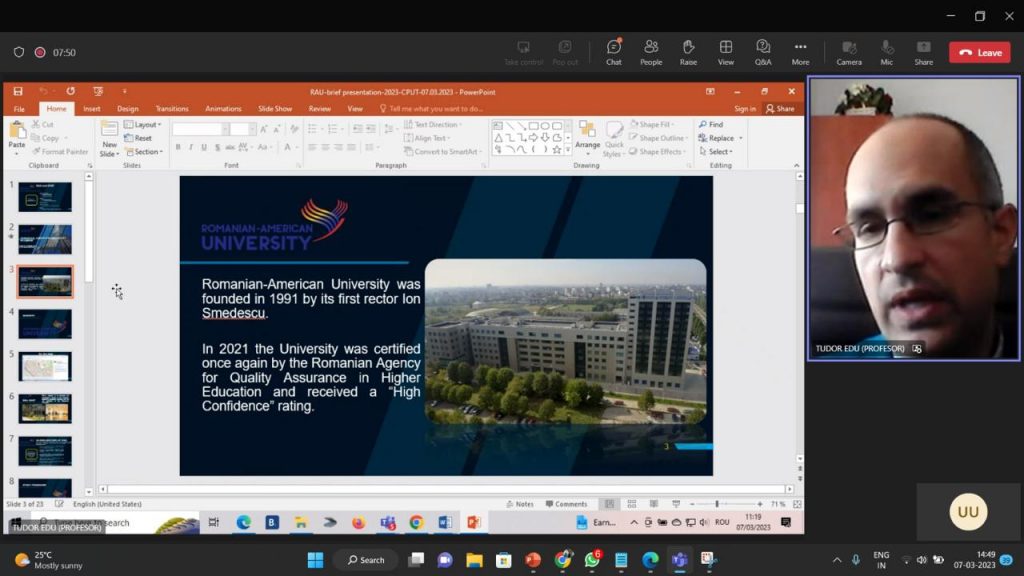
Task: Click the zoom out minus button
Action: (692, 504)
